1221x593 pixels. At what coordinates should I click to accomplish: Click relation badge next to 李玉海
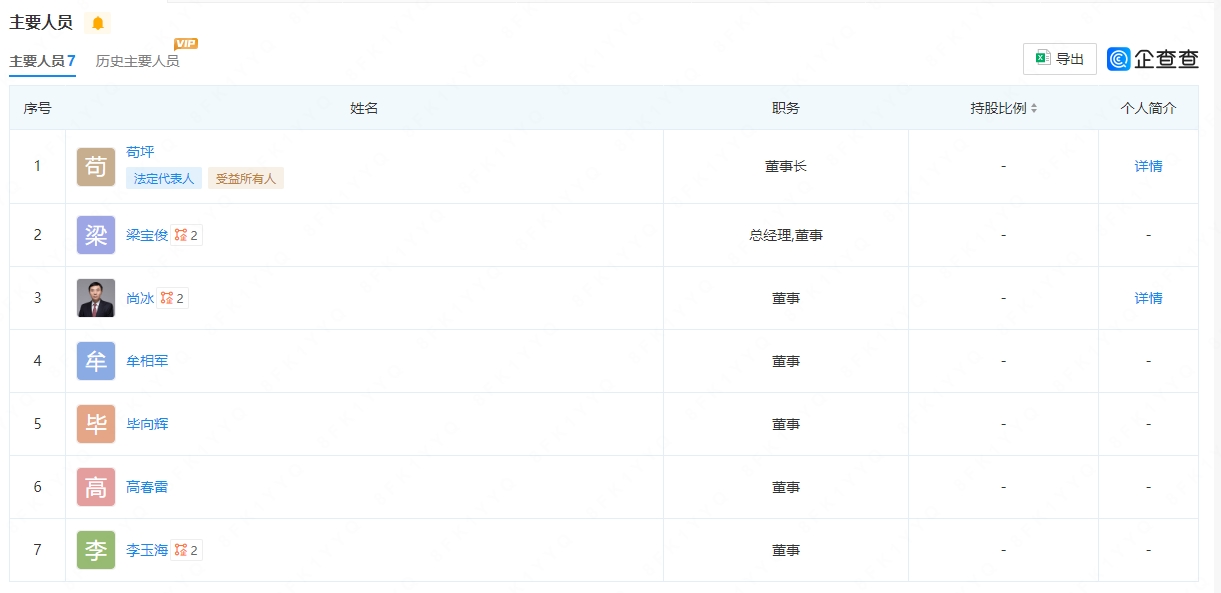pyautogui.click(x=187, y=550)
